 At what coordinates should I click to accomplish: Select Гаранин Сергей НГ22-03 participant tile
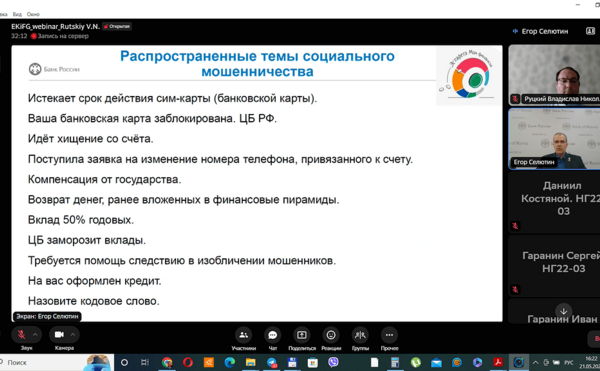coord(554,266)
